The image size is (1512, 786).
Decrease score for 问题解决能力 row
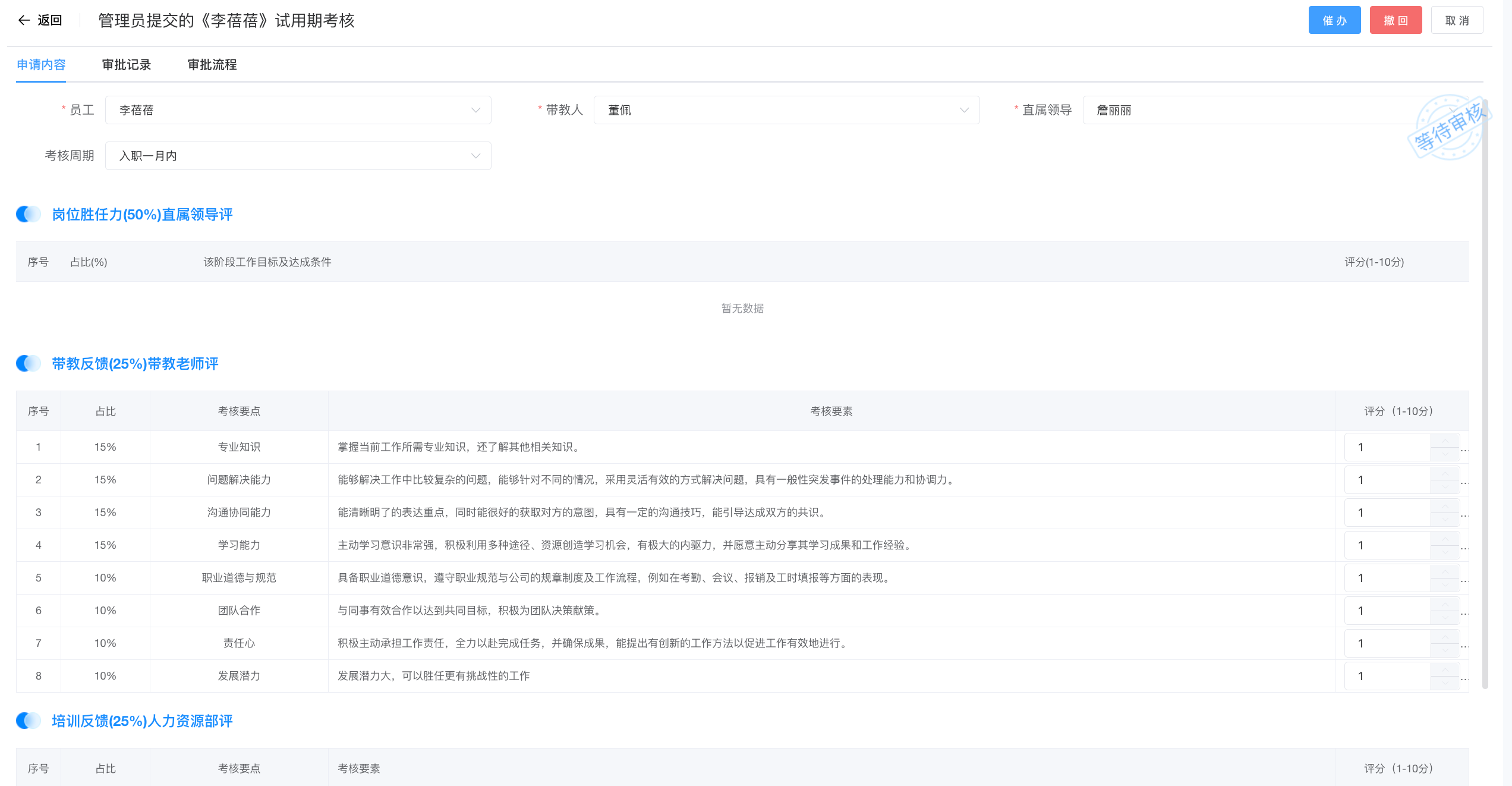point(1444,487)
